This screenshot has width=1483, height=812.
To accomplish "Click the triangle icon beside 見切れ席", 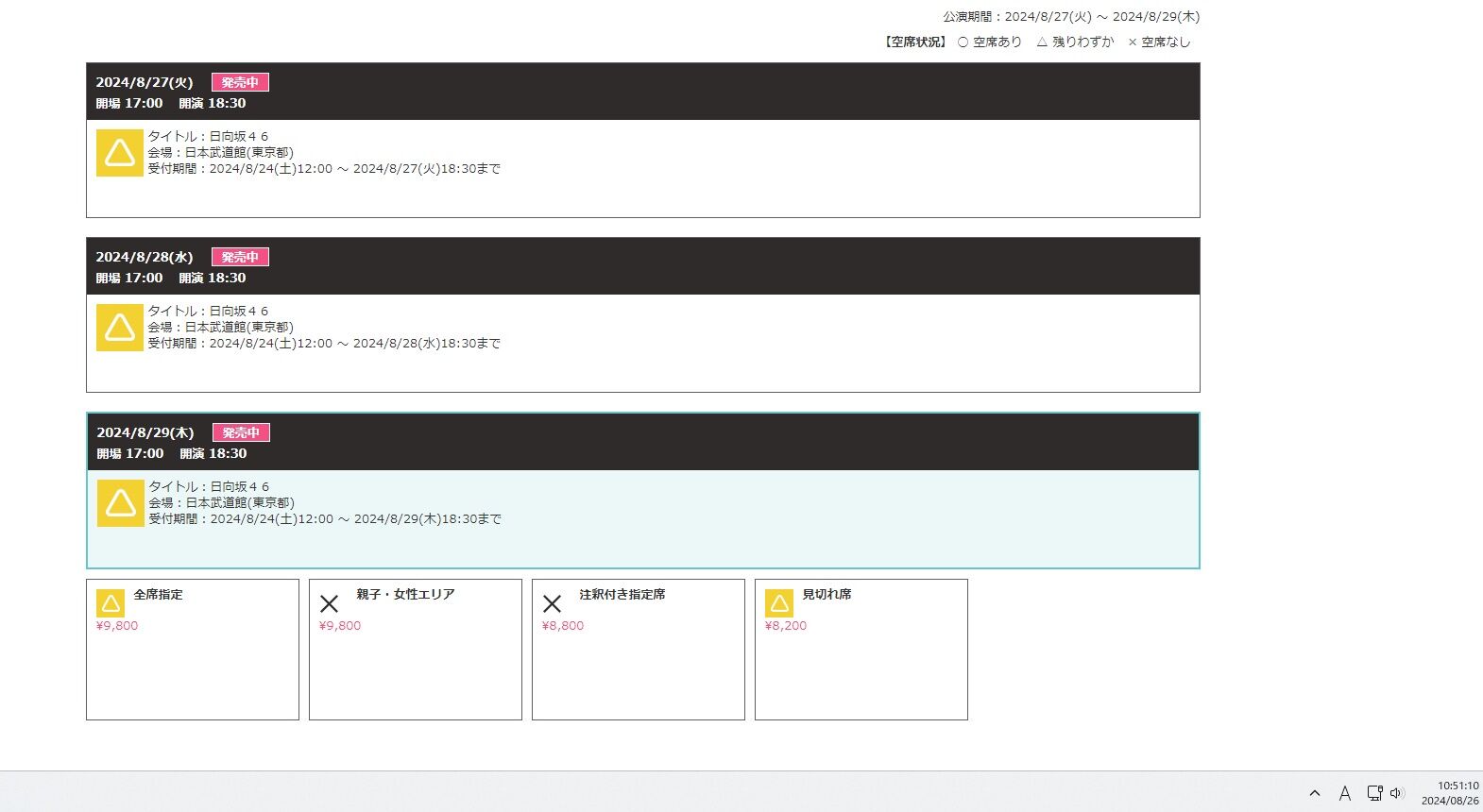I will (x=779, y=603).
